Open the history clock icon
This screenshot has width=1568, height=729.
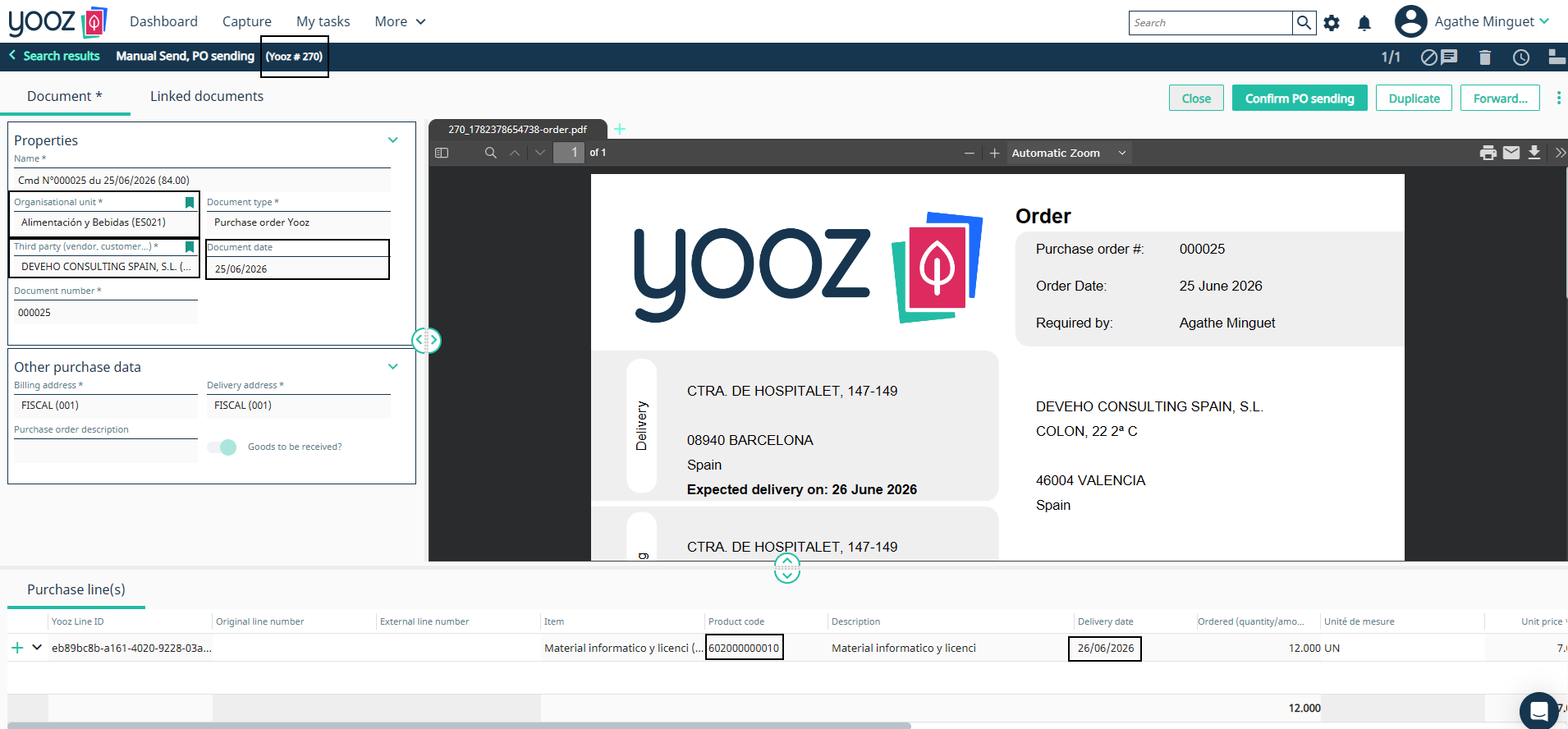tap(1521, 57)
